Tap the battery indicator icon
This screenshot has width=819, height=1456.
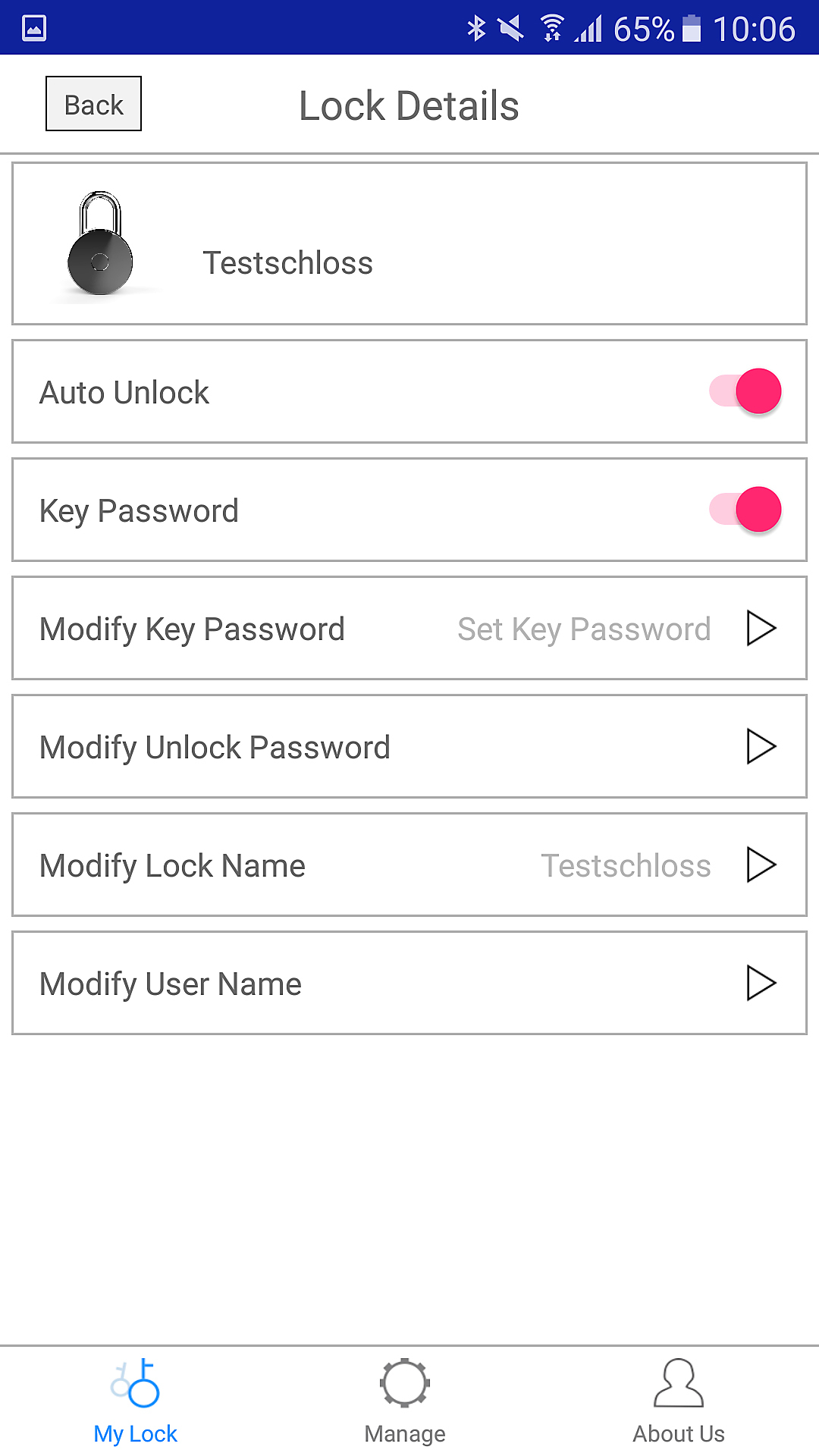click(692, 29)
